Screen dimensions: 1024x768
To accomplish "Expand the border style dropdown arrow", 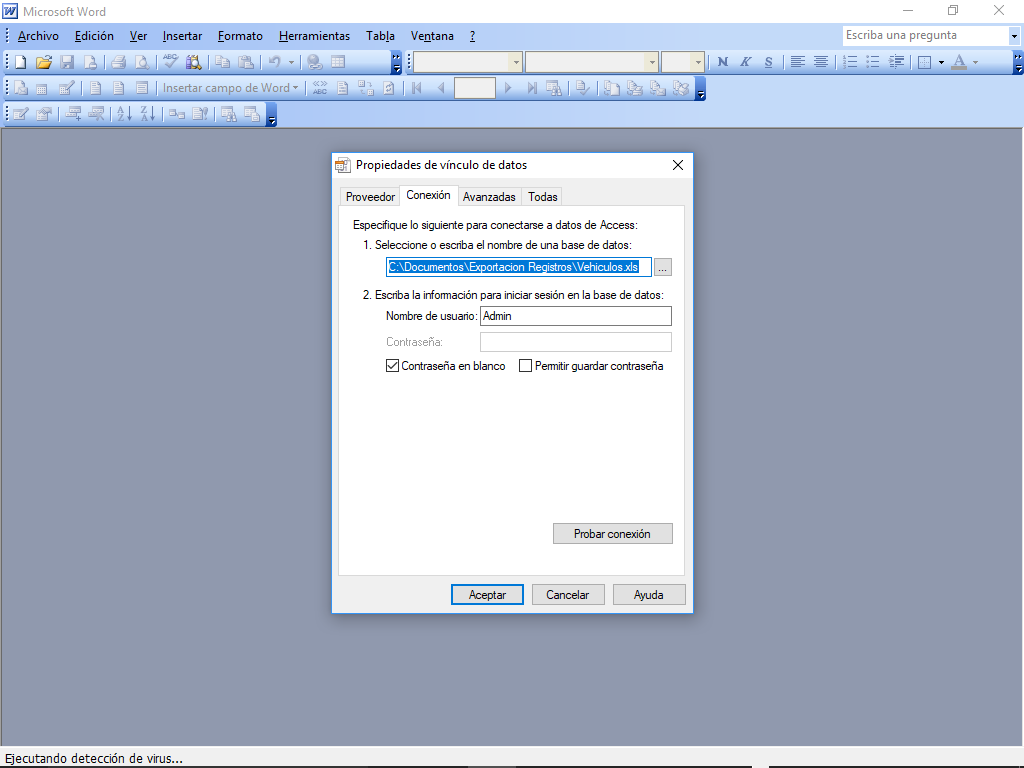I will pyautogui.click(x=941, y=62).
